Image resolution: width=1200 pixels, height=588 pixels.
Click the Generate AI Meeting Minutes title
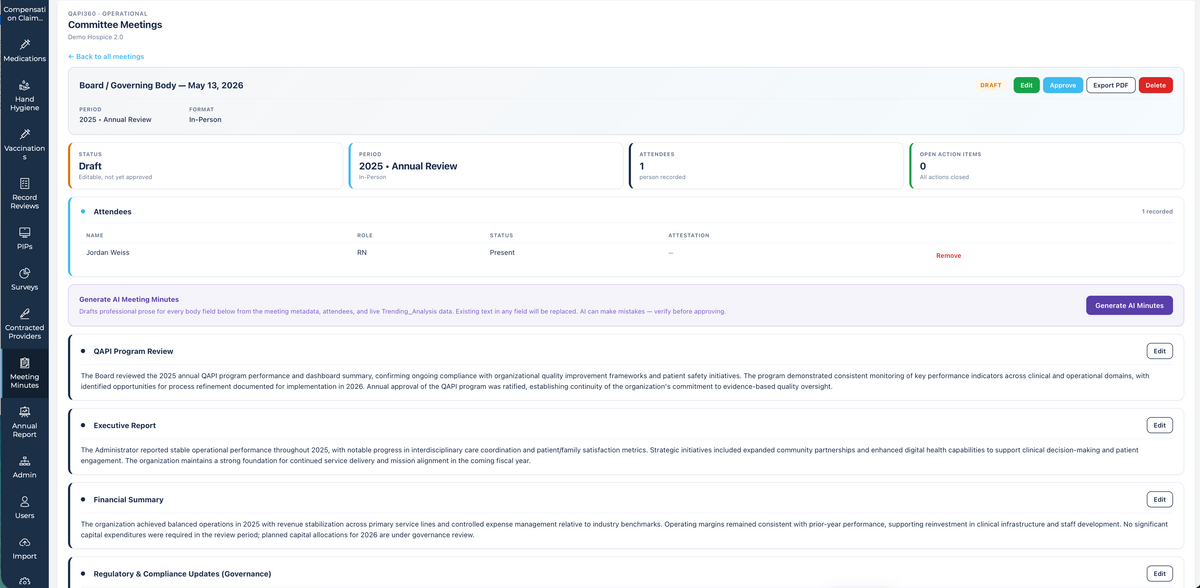point(129,299)
